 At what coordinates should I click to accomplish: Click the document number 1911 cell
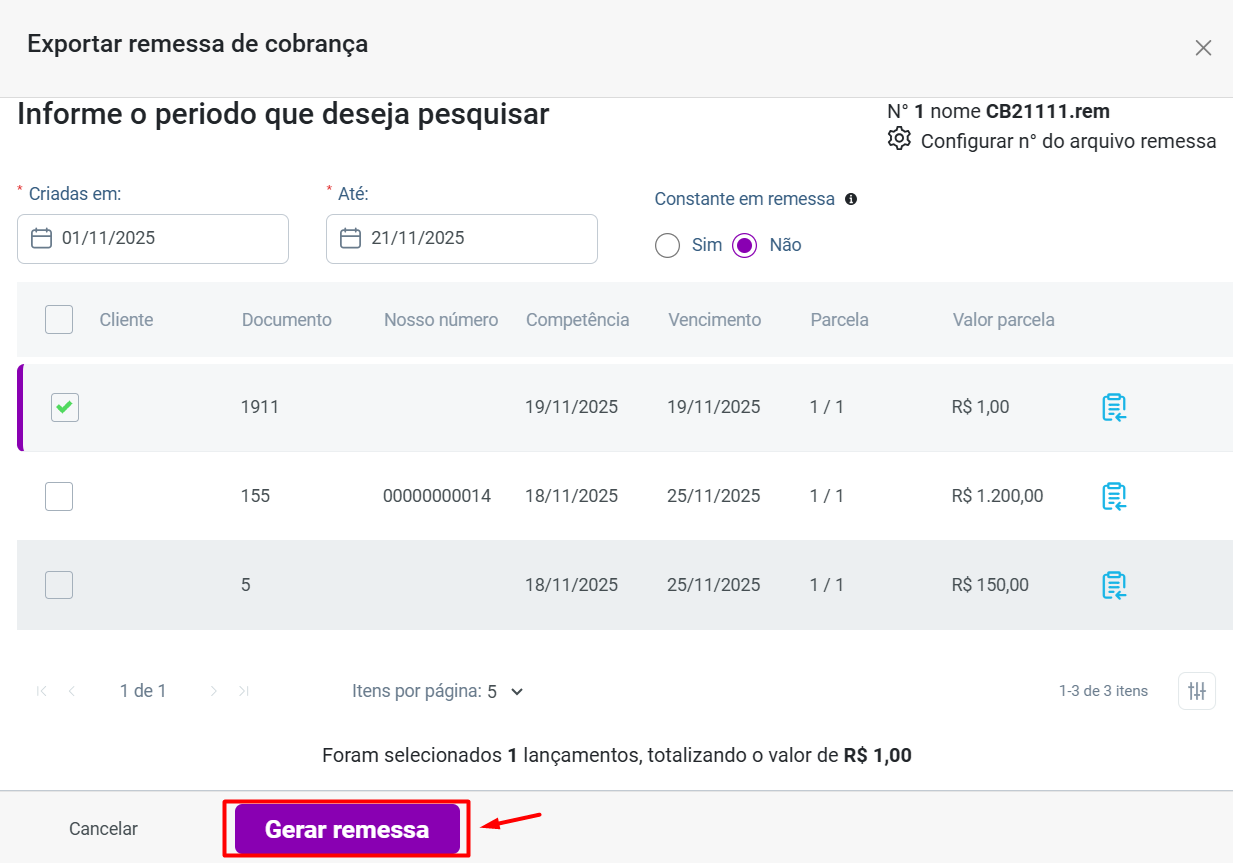pos(260,407)
